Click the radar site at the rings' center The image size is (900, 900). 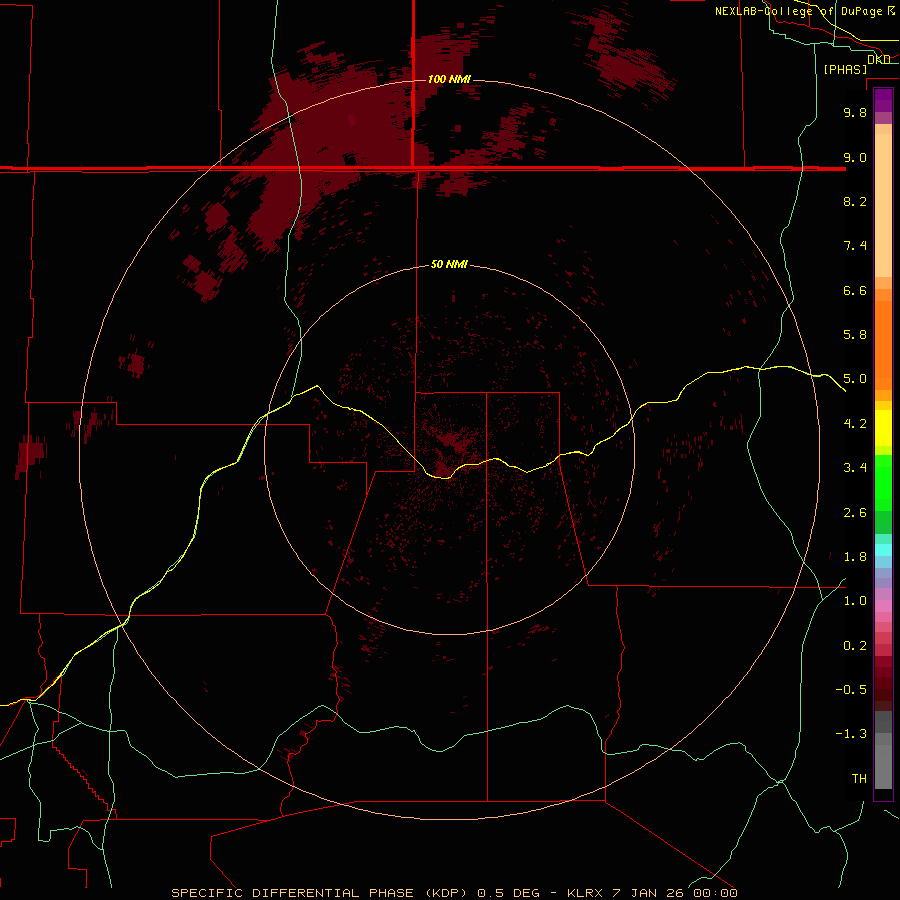coord(449,449)
